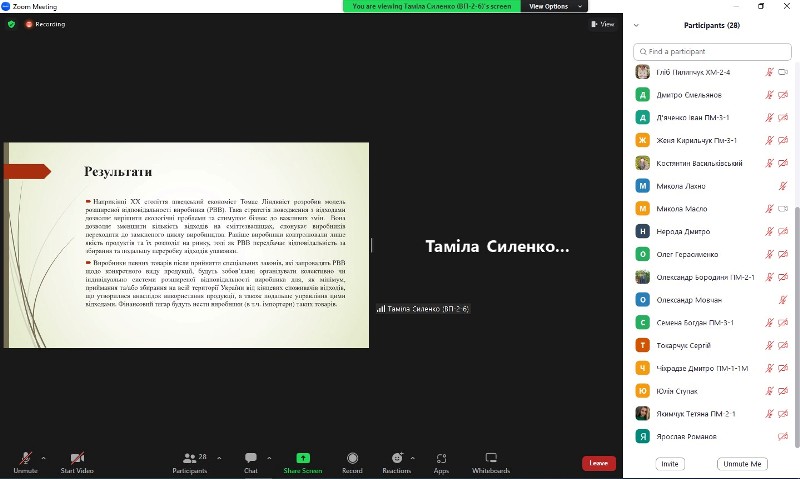Viewport: 800px width, 479px height.
Task: Expand the arrow next to Participants button
Action: 219,458
